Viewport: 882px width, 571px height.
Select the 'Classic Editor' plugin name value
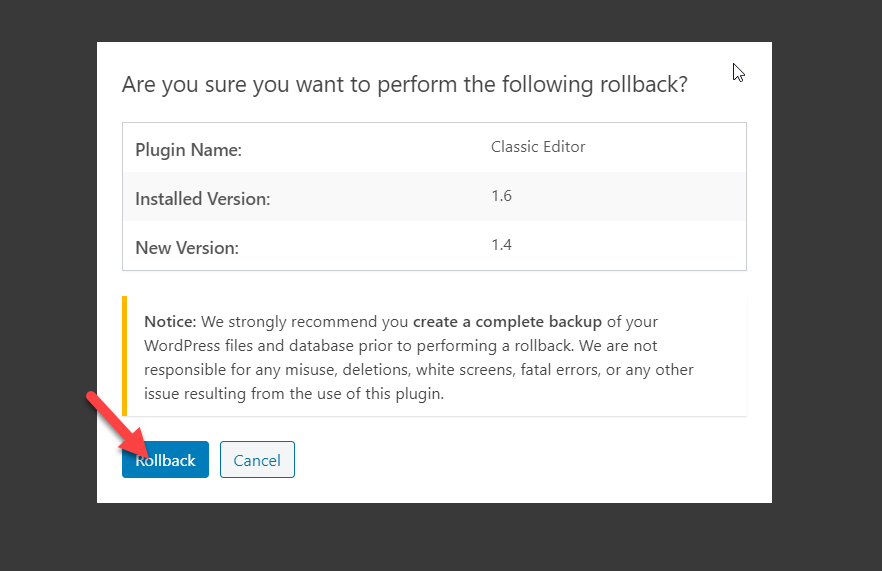coord(538,147)
